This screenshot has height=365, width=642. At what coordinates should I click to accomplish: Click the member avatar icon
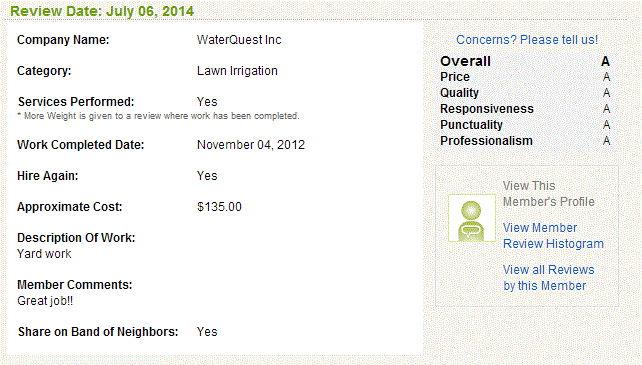(x=472, y=218)
